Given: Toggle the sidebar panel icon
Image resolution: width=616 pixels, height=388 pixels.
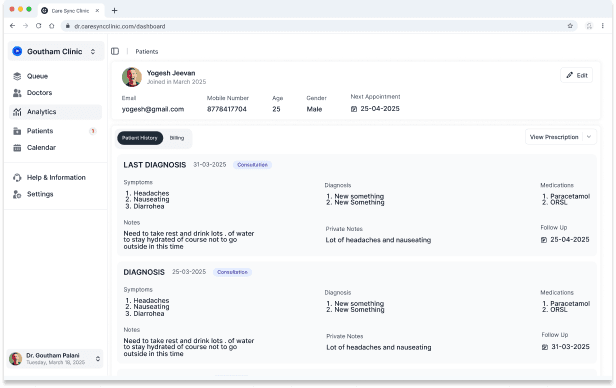Looking at the screenshot, I should pos(115,51).
